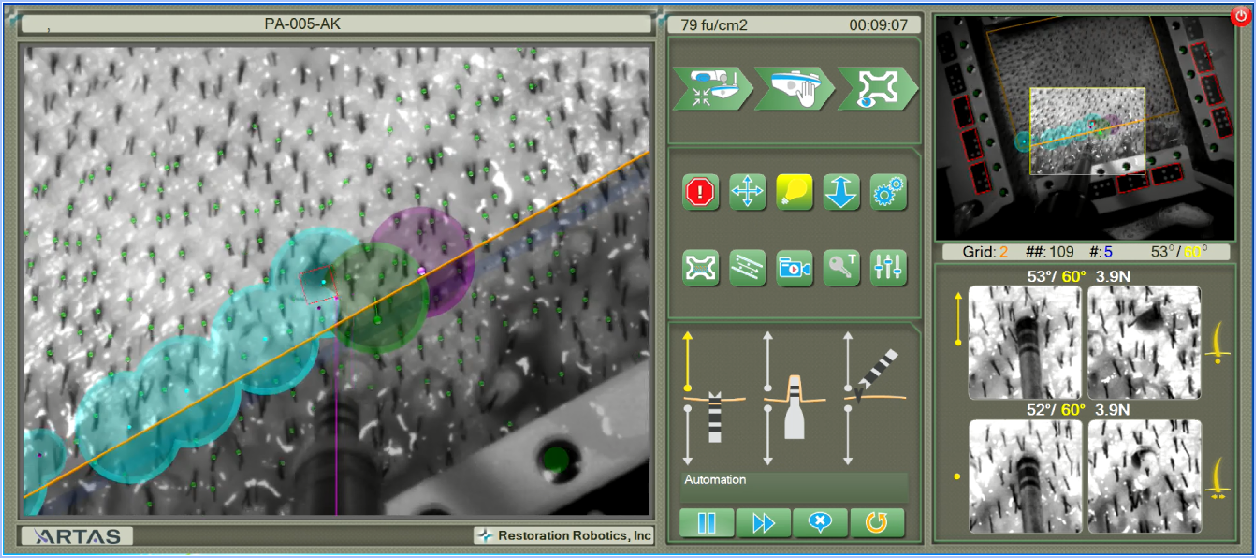The height and width of the screenshot is (559, 1256).
Task: Click the 52°/60° angle label above bottom images
Action: point(1056,409)
